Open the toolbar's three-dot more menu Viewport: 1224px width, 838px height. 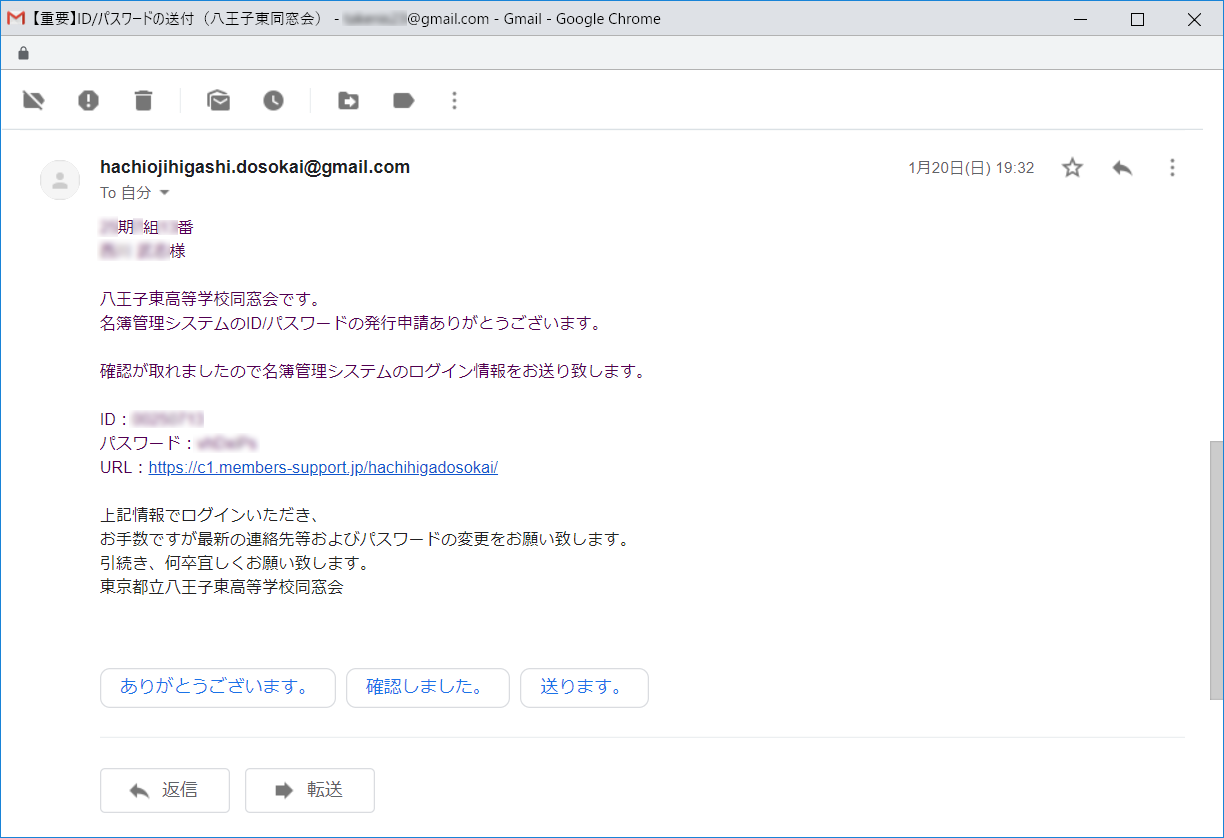(455, 100)
